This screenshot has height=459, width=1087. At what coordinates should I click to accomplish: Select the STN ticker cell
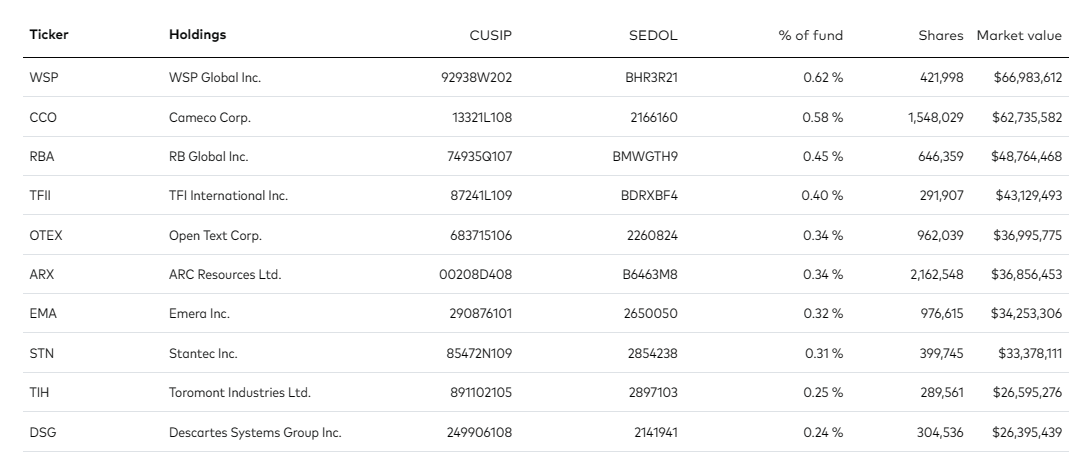[x=42, y=353]
